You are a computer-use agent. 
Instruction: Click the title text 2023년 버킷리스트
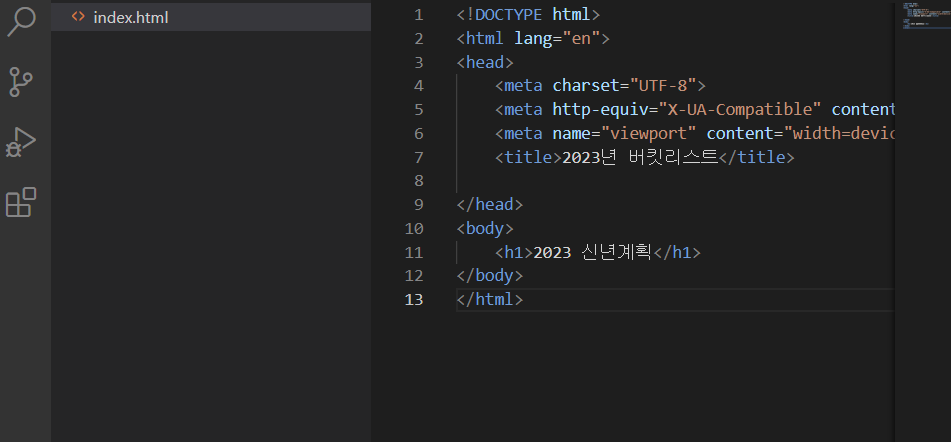coord(640,157)
